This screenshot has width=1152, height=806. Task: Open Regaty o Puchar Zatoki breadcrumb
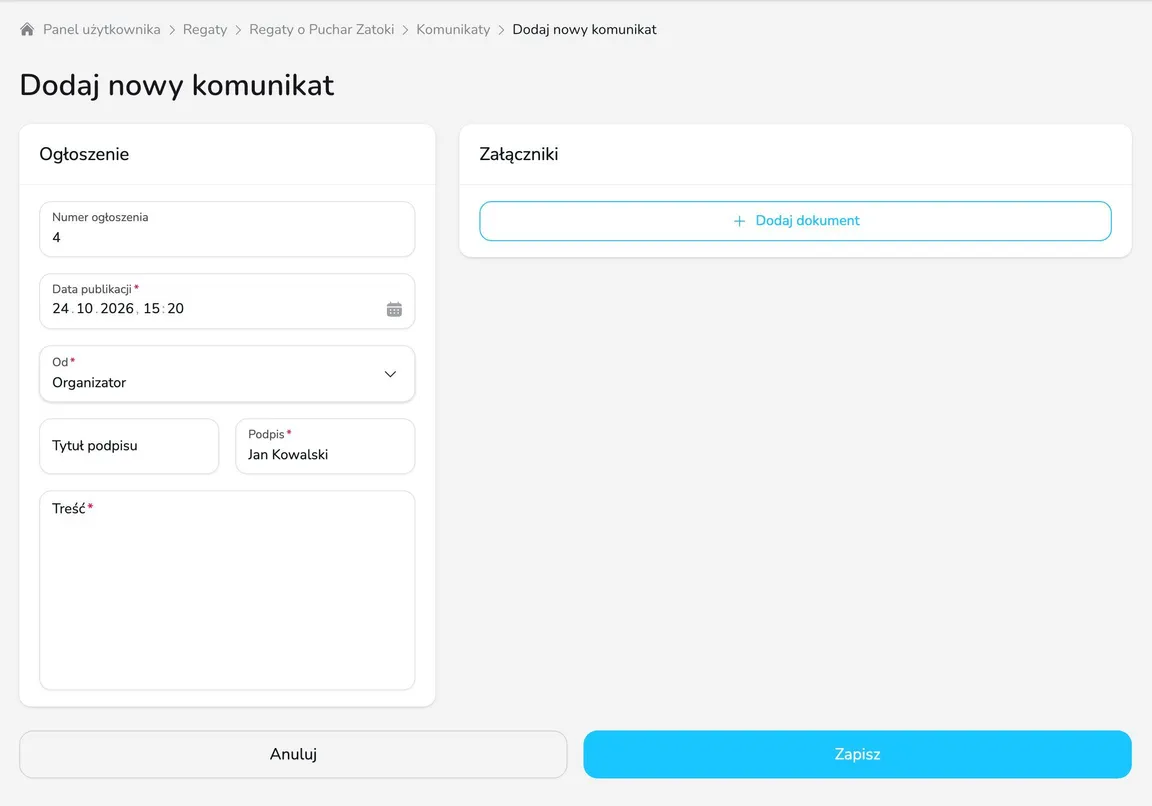322,29
